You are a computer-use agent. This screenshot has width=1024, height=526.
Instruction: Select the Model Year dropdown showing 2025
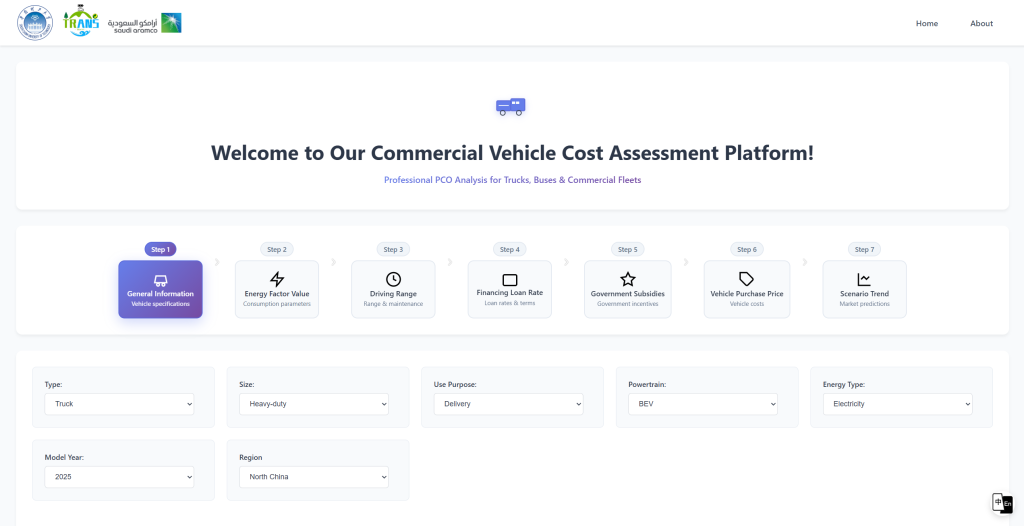click(x=119, y=477)
